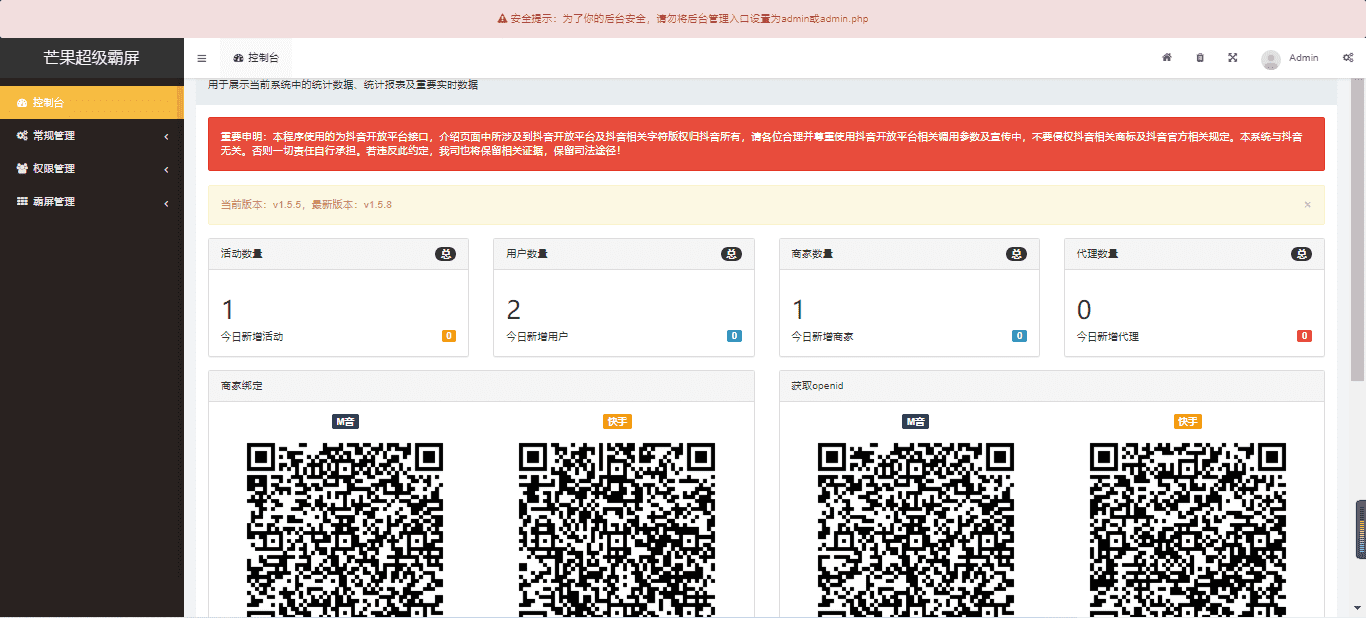This screenshot has height=618, width=1366.
Task: Click the 当前版本 v1.5.5 version notice text
Action: 306,204
